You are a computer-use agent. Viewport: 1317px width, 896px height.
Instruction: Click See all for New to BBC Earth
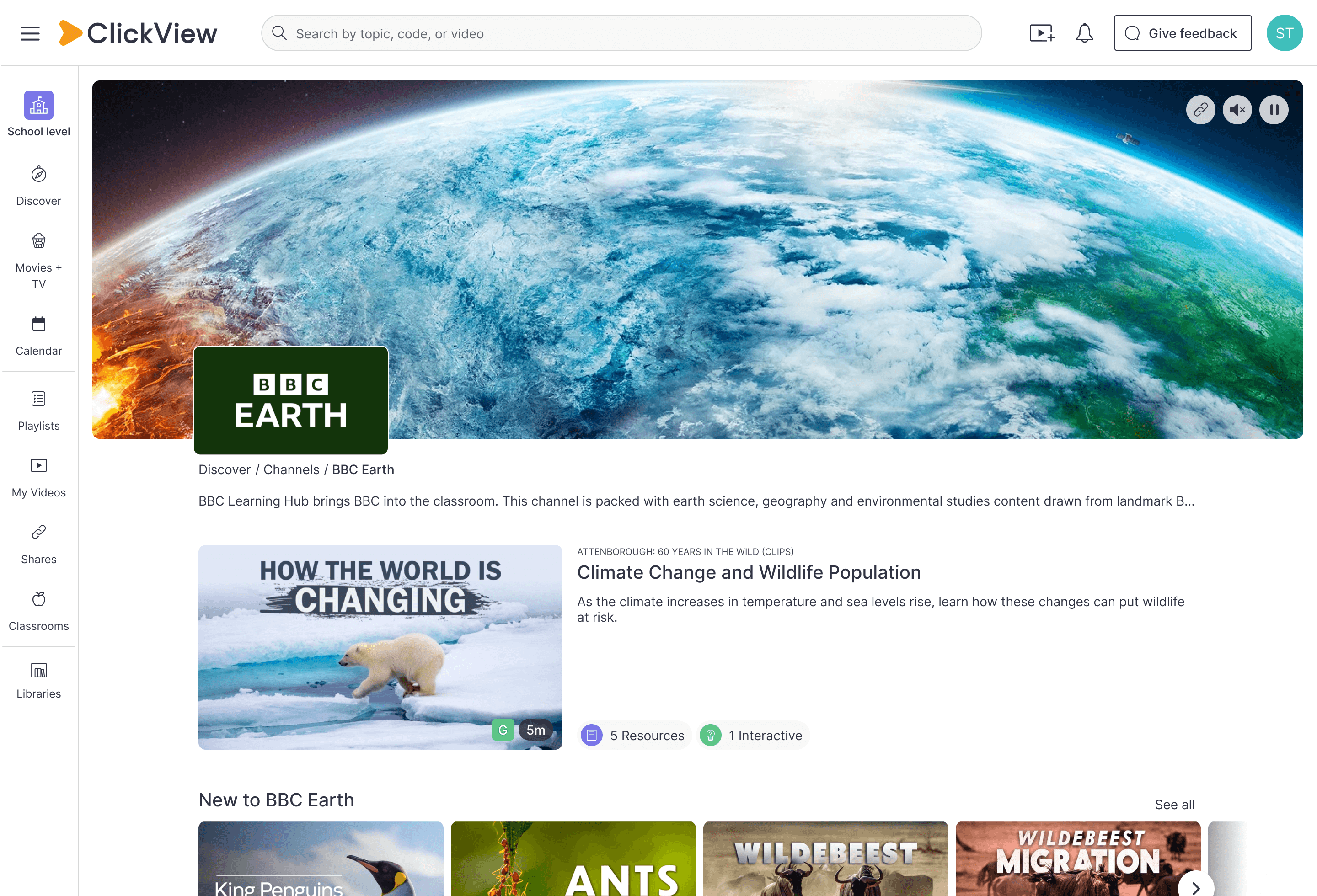point(1174,804)
